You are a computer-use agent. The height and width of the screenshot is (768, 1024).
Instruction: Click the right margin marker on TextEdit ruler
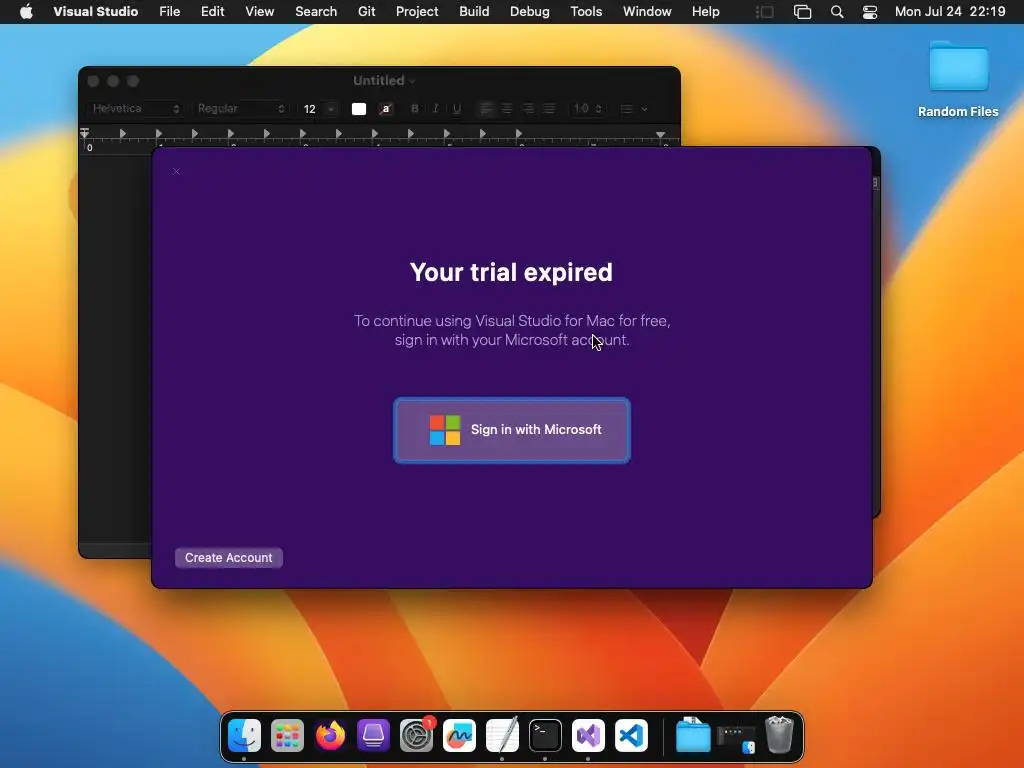pos(661,135)
